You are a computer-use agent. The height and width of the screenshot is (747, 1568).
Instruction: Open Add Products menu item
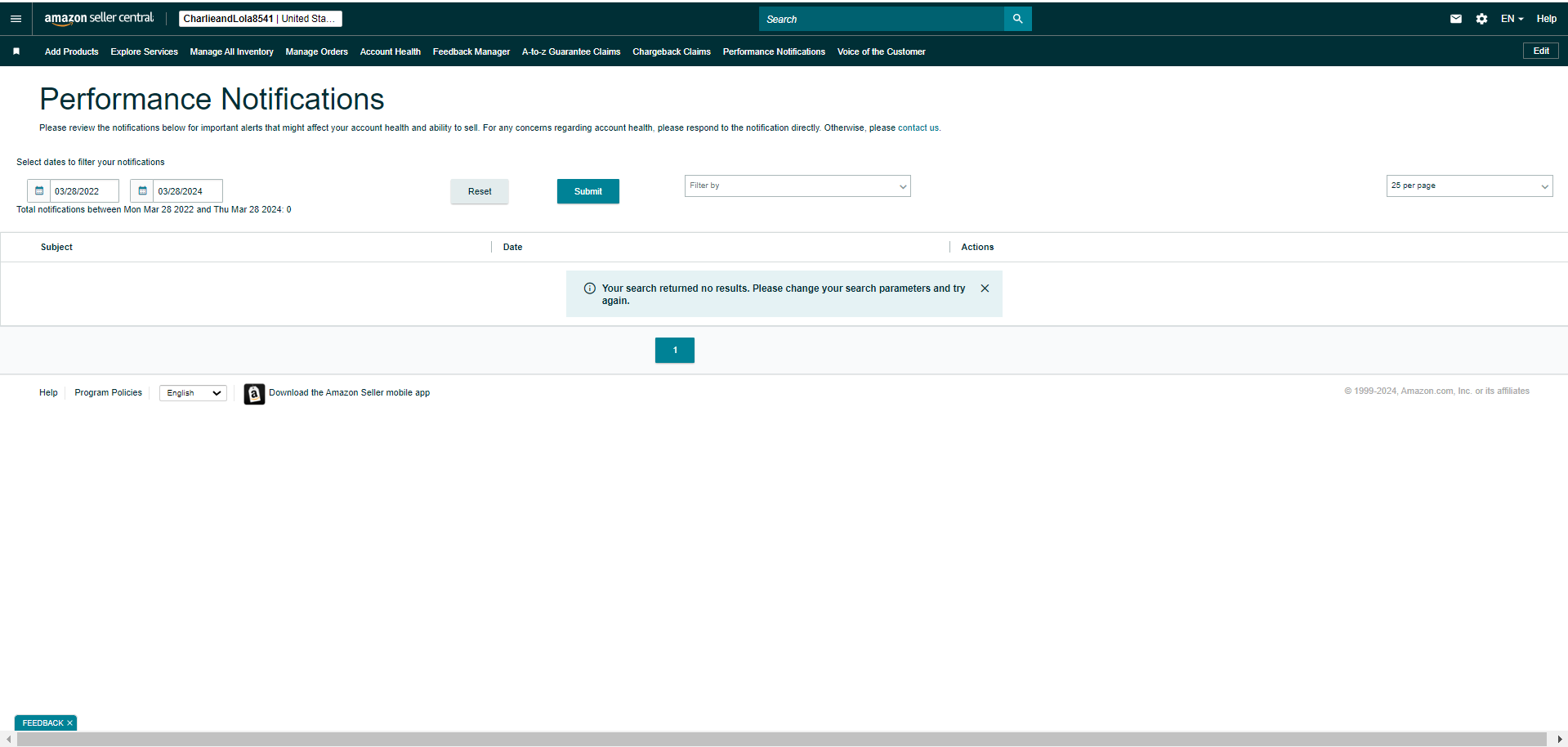(x=72, y=51)
